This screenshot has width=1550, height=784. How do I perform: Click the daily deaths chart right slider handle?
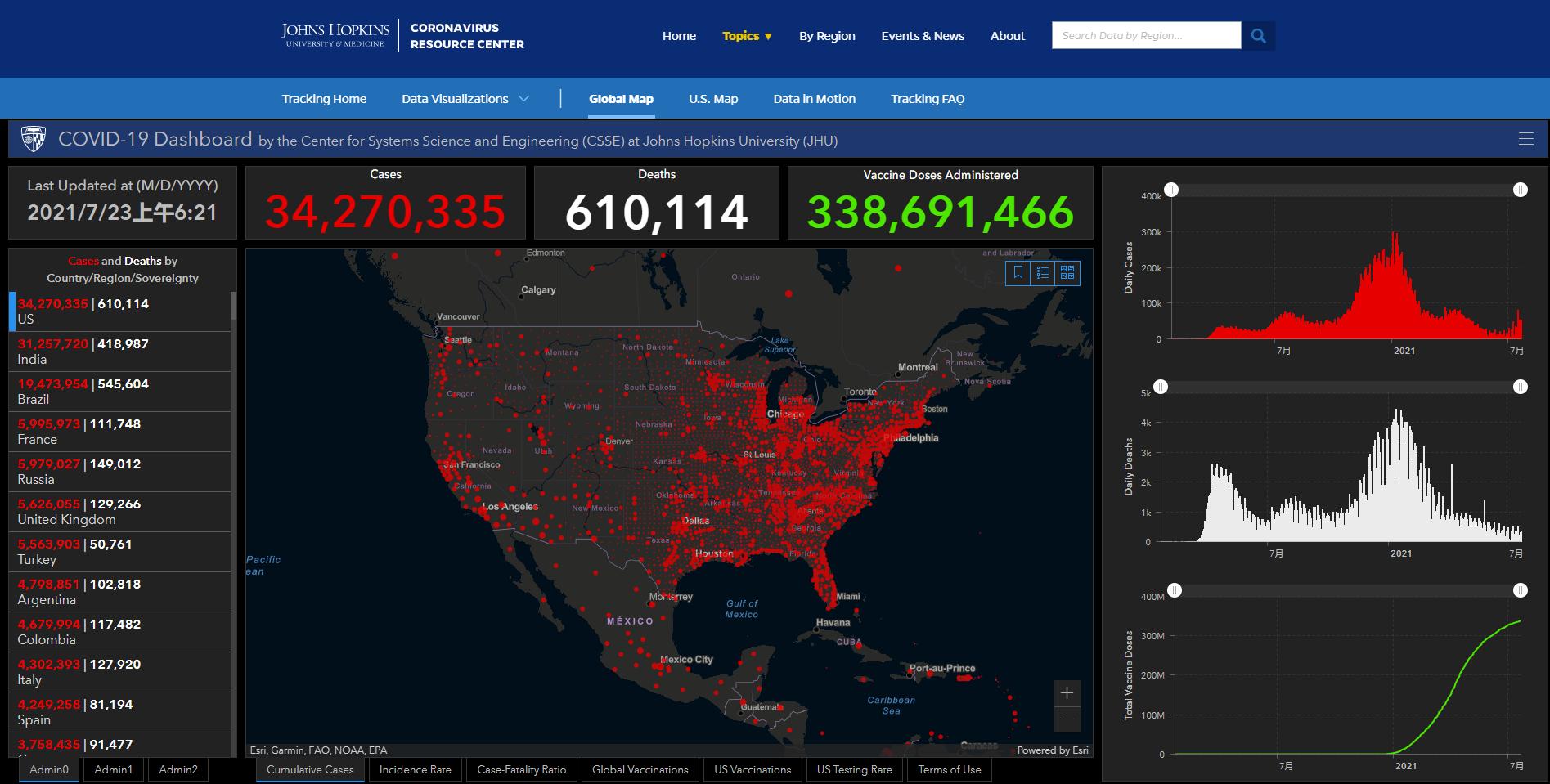[1521, 387]
